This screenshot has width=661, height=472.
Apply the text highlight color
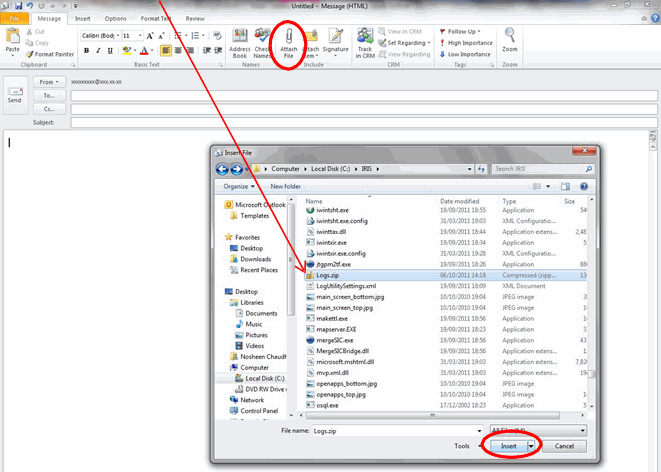[x=126, y=51]
